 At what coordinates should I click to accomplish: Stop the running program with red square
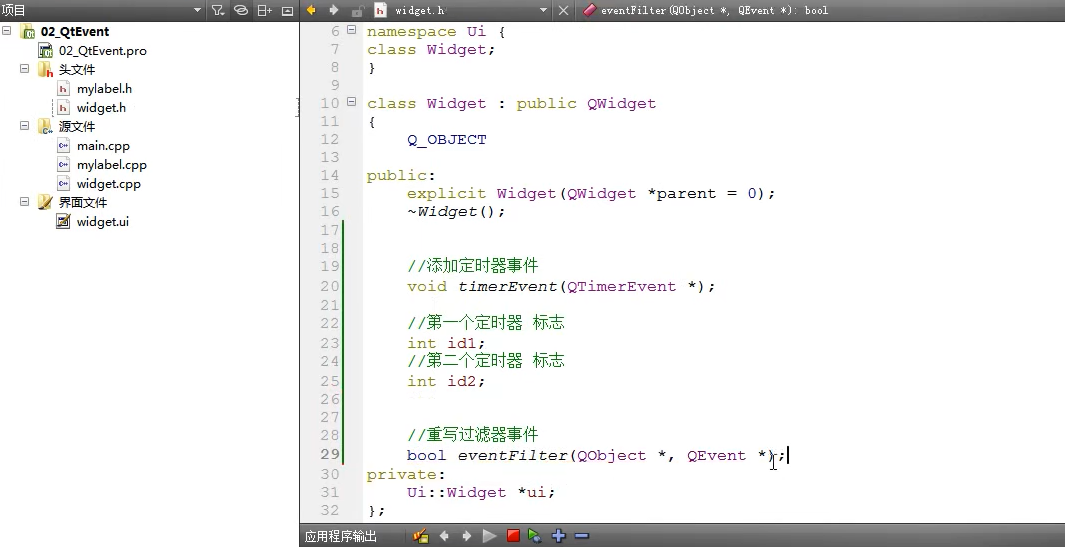coord(513,535)
